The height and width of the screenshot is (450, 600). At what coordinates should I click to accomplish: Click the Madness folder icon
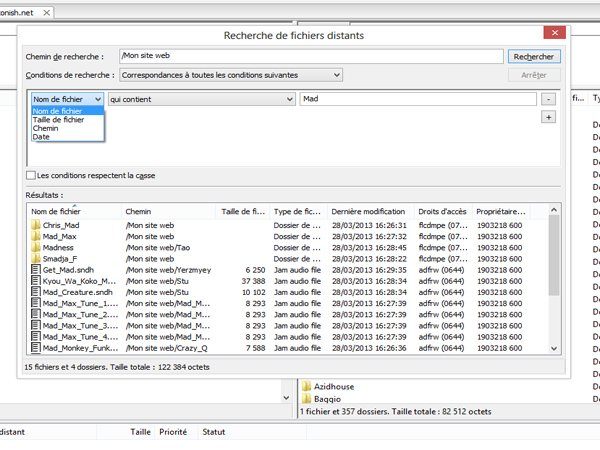point(36,247)
